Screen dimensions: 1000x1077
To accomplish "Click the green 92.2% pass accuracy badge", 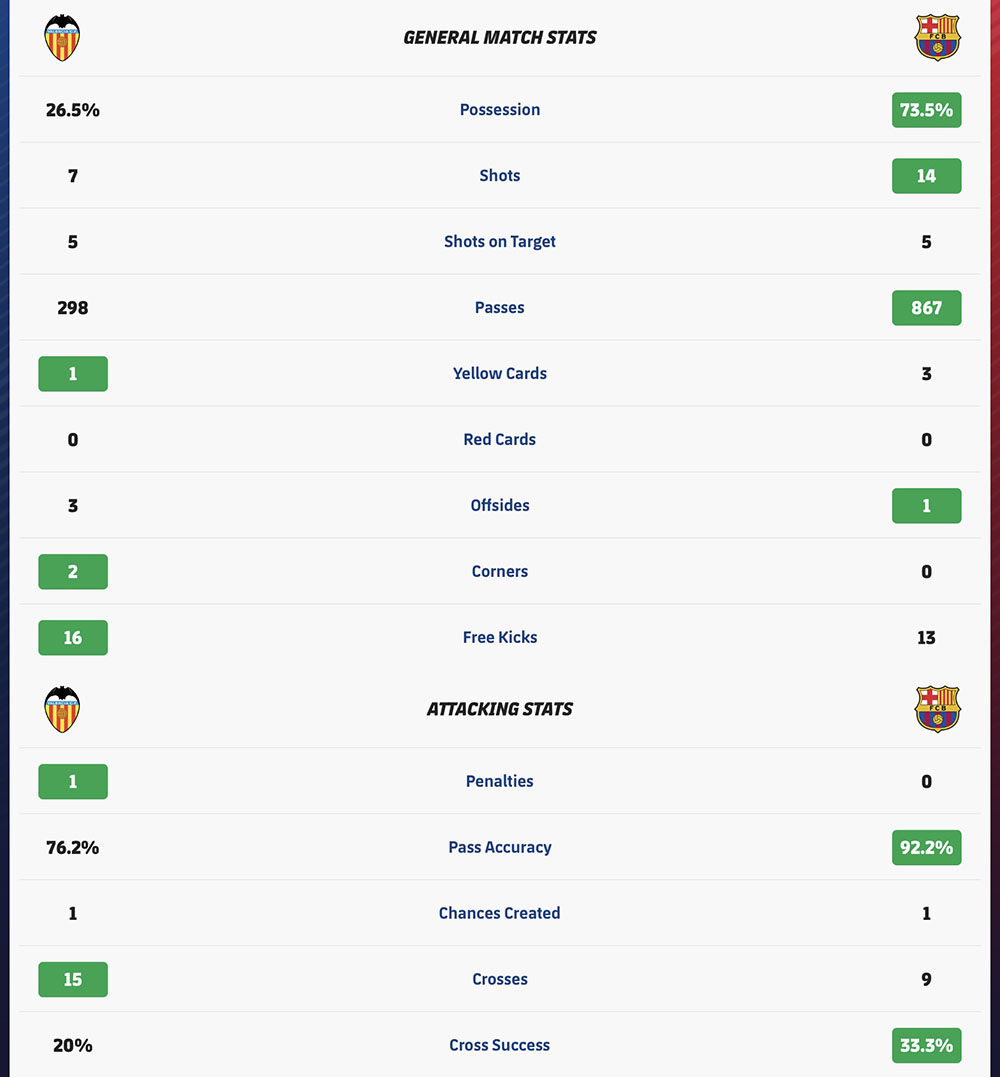I will pos(927,848).
